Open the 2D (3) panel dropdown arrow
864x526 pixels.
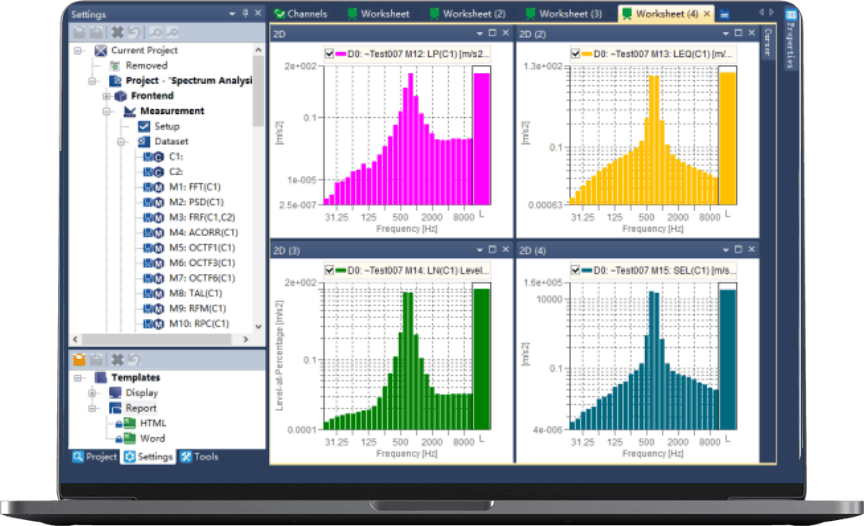479,250
